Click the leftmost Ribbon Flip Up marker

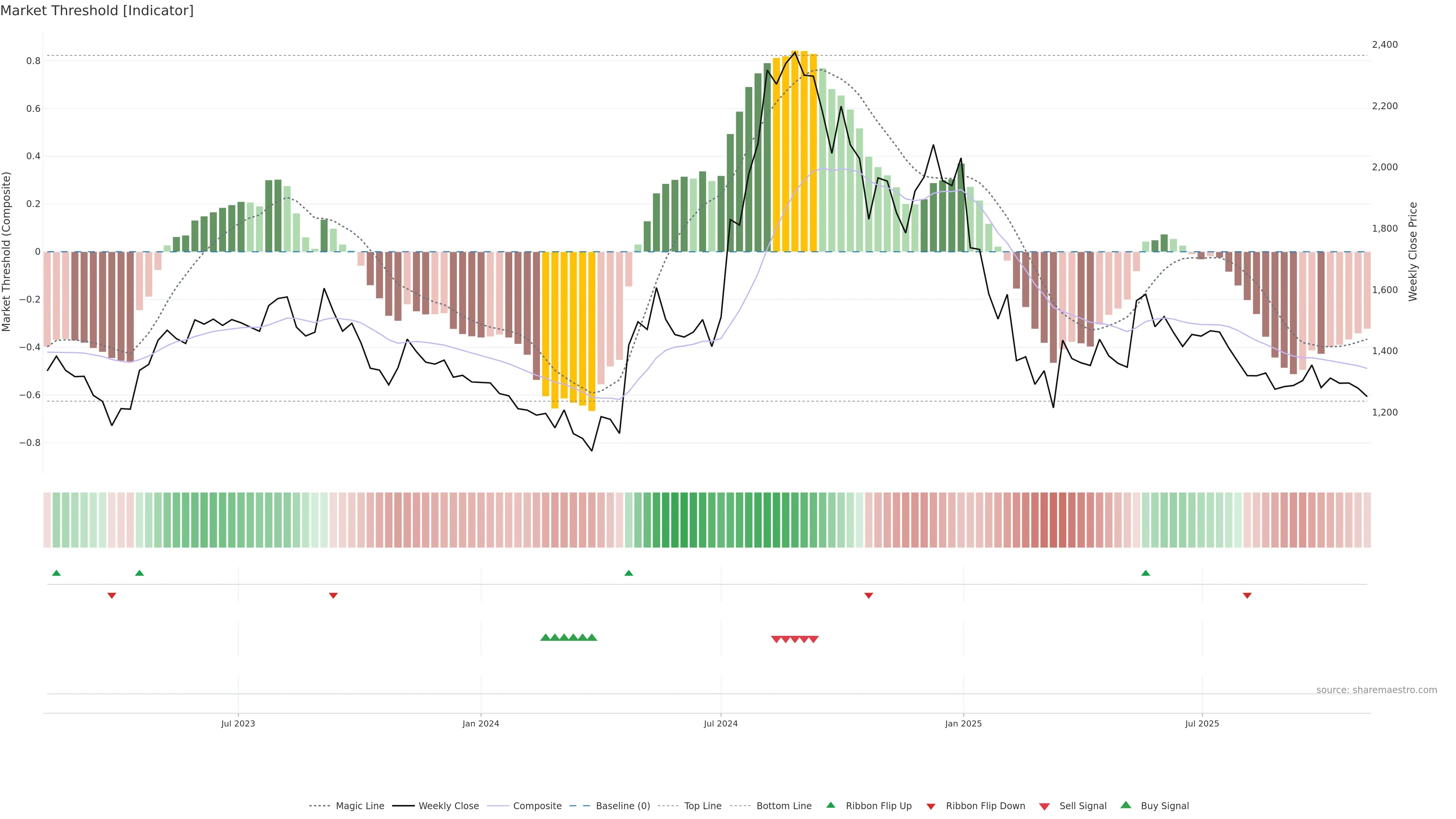click(56, 573)
